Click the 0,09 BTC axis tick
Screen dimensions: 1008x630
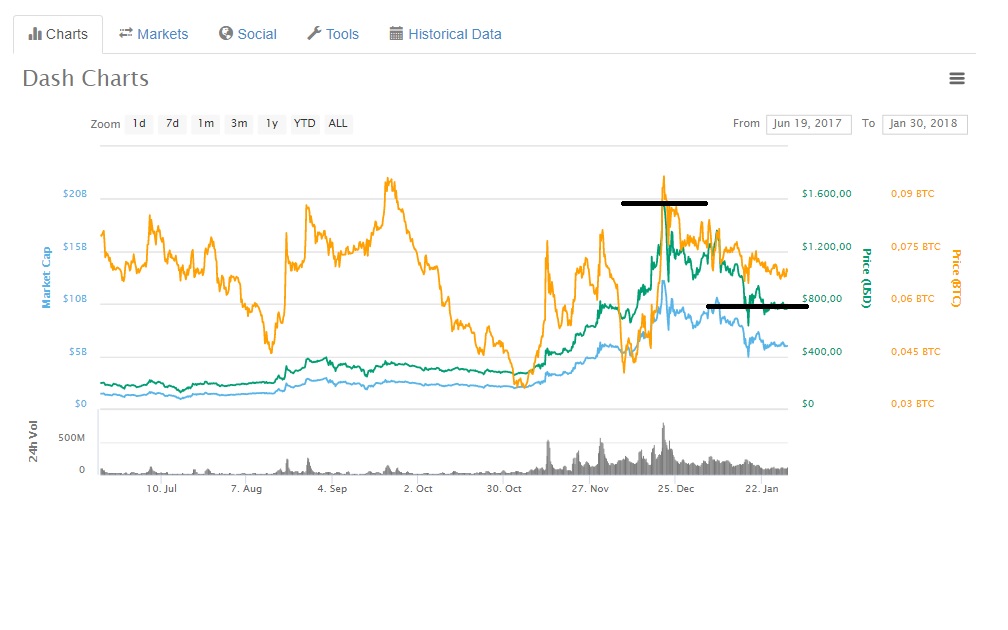pyautogui.click(x=912, y=194)
